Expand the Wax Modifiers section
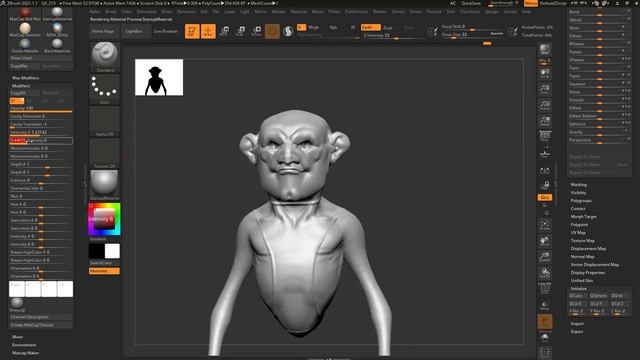The image size is (640, 360). point(25,78)
